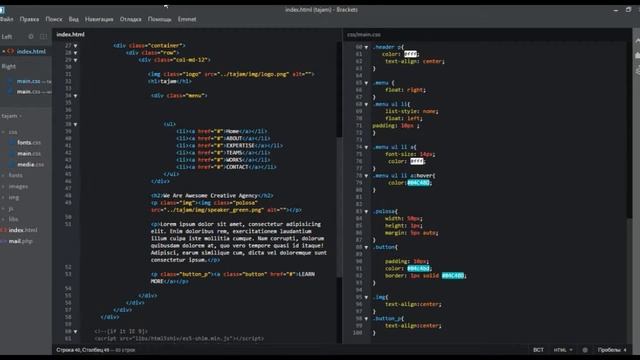Click #04C4DD border color on line 92

click(x=453, y=276)
